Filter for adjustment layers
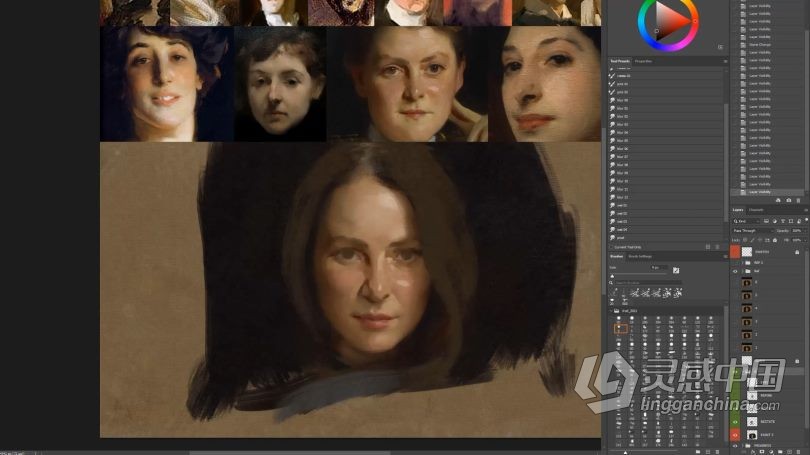 (x=774, y=221)
